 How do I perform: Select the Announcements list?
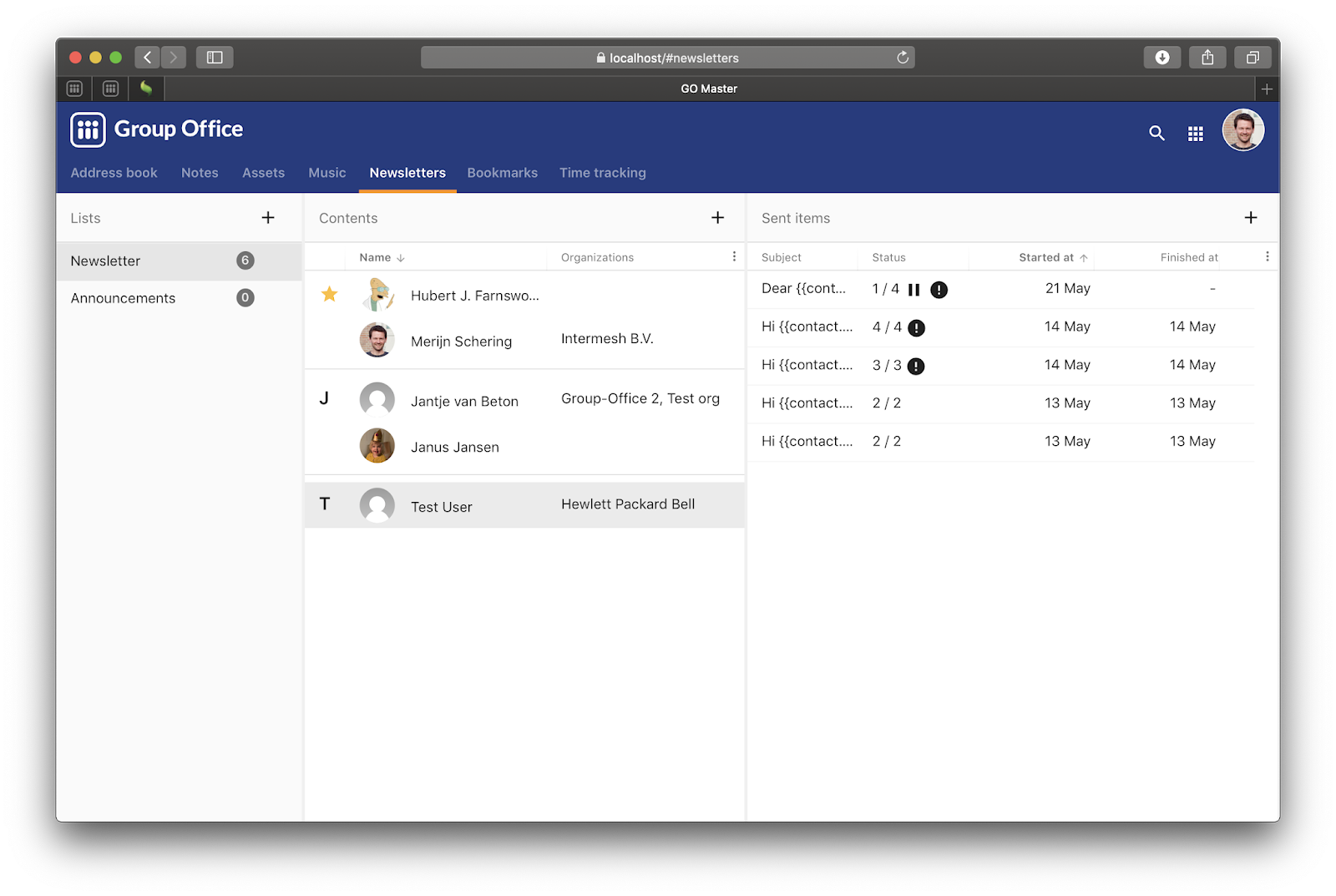coord(124,298)
